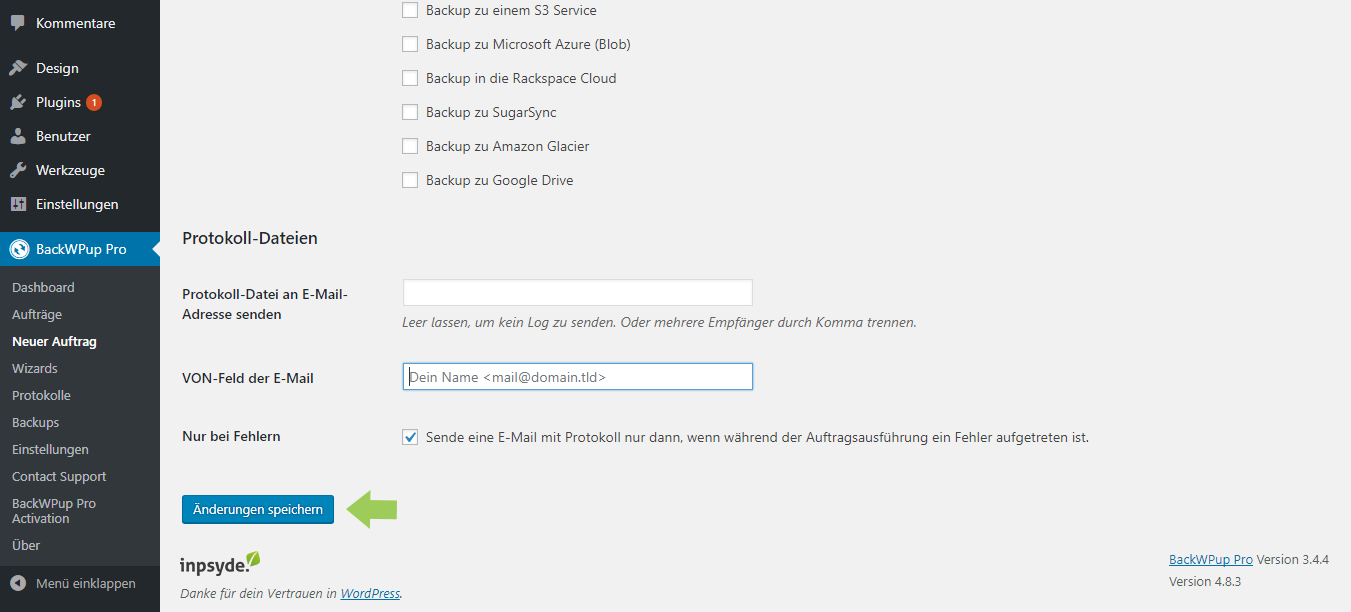Enable Backup zu Google Drive
Screen dimensions: 1351x612
410,180
